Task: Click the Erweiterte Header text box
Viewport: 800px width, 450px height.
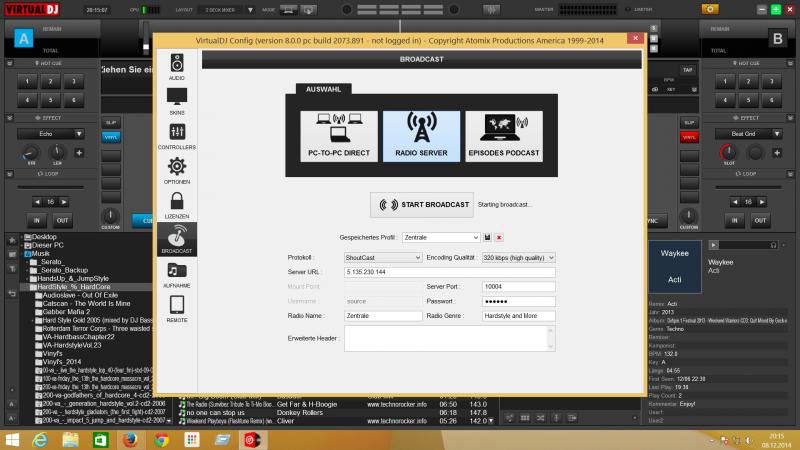Action: pyautogui.click(x=449, y=338)
